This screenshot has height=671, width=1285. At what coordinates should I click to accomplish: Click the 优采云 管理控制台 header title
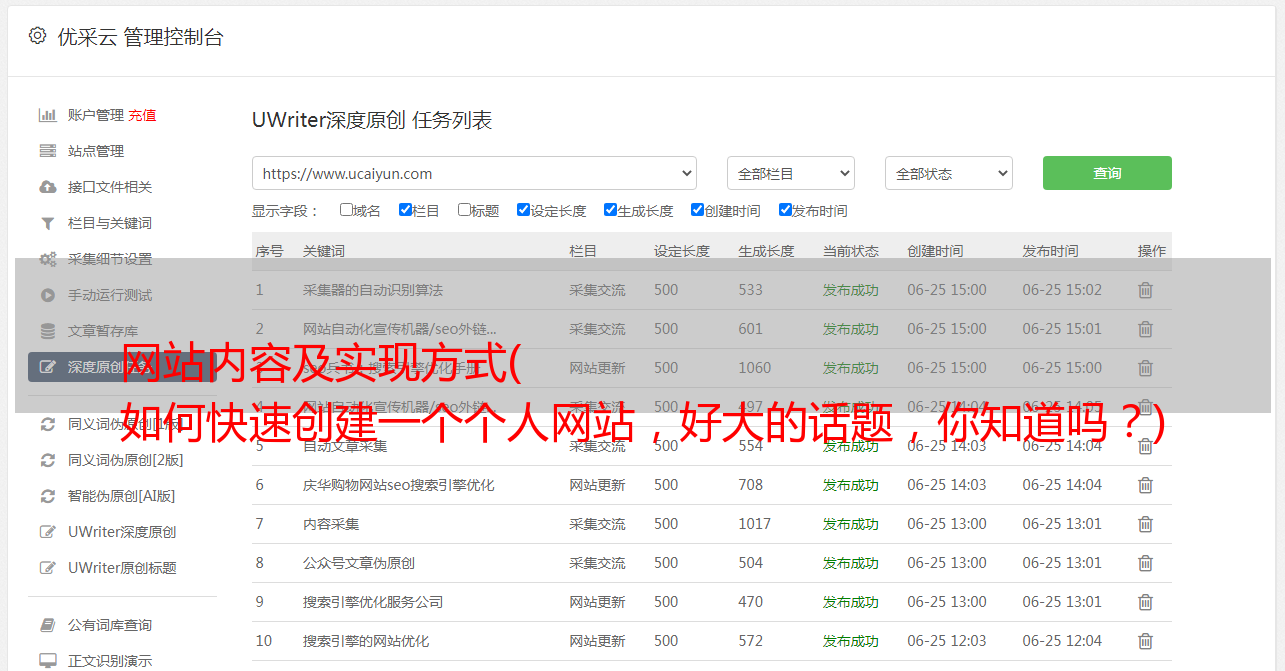click(140, 37)
